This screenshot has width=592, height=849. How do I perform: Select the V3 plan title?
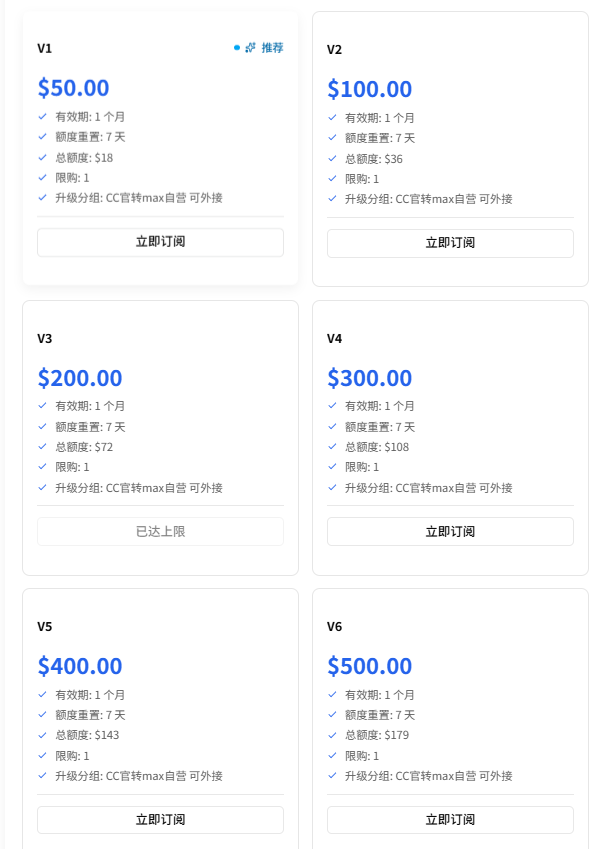click(44, 338)
